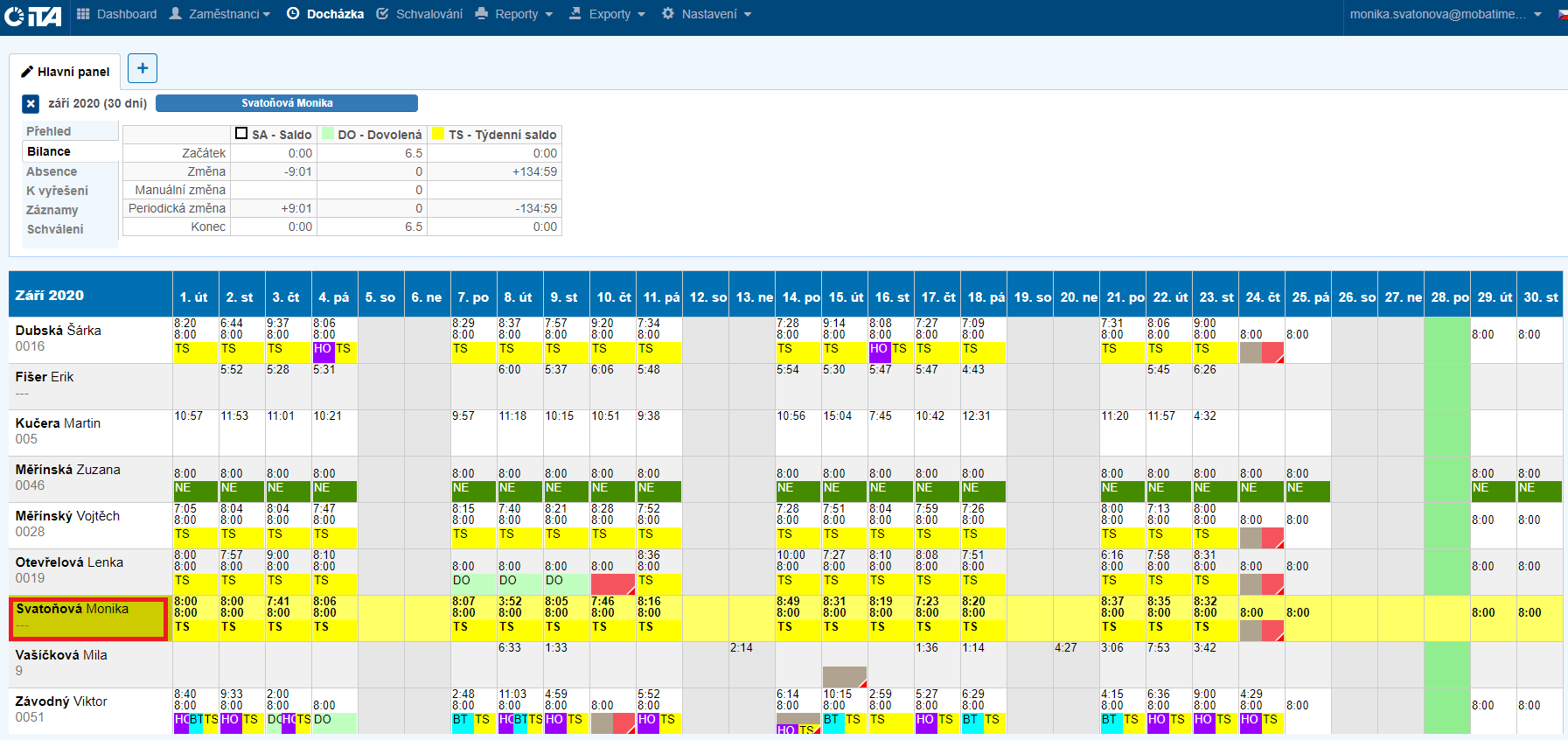Close the září 2020 panel with X icon

point(31,104)
